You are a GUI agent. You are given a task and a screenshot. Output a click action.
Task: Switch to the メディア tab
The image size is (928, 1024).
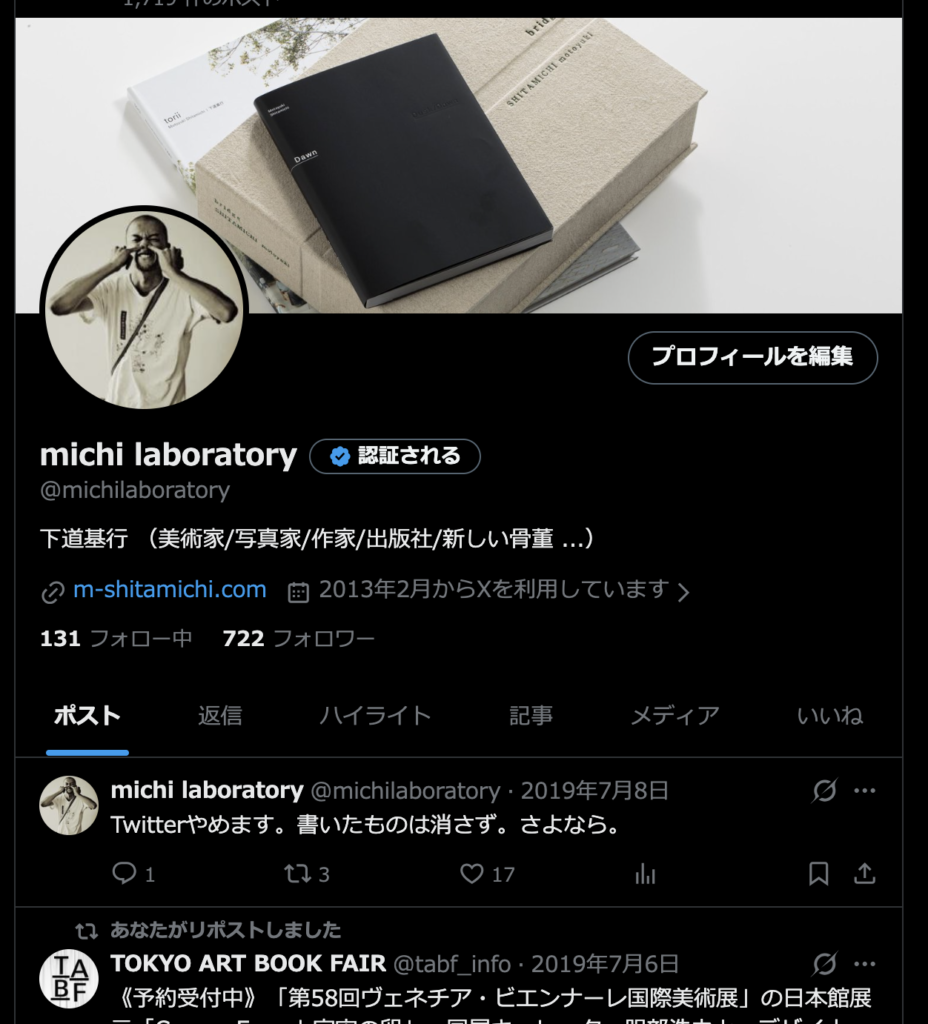675,716
